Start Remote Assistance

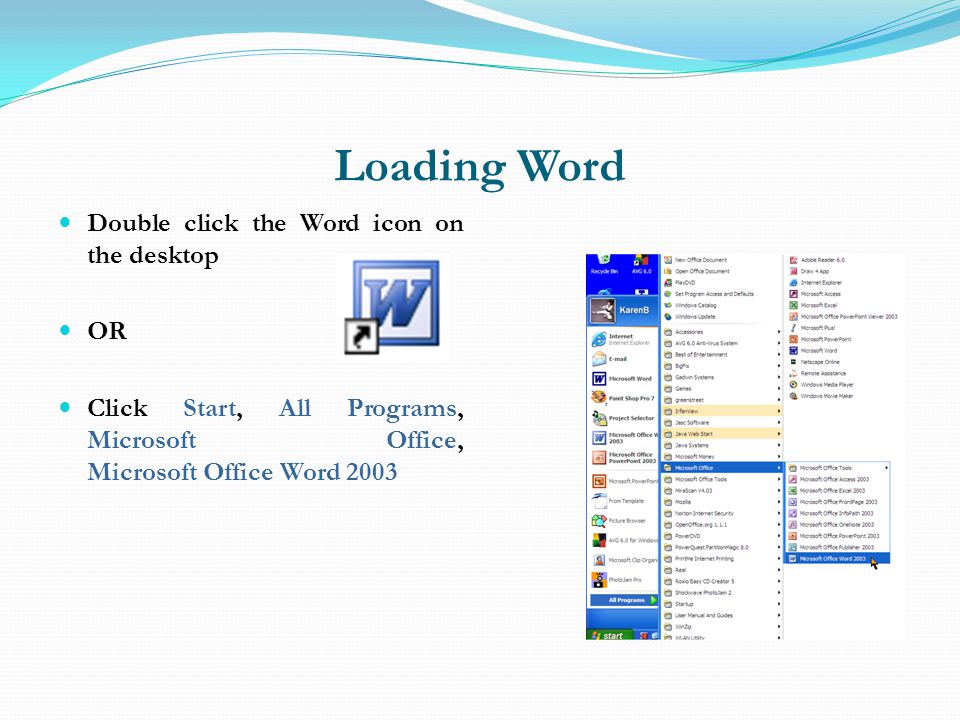(818, 373)
